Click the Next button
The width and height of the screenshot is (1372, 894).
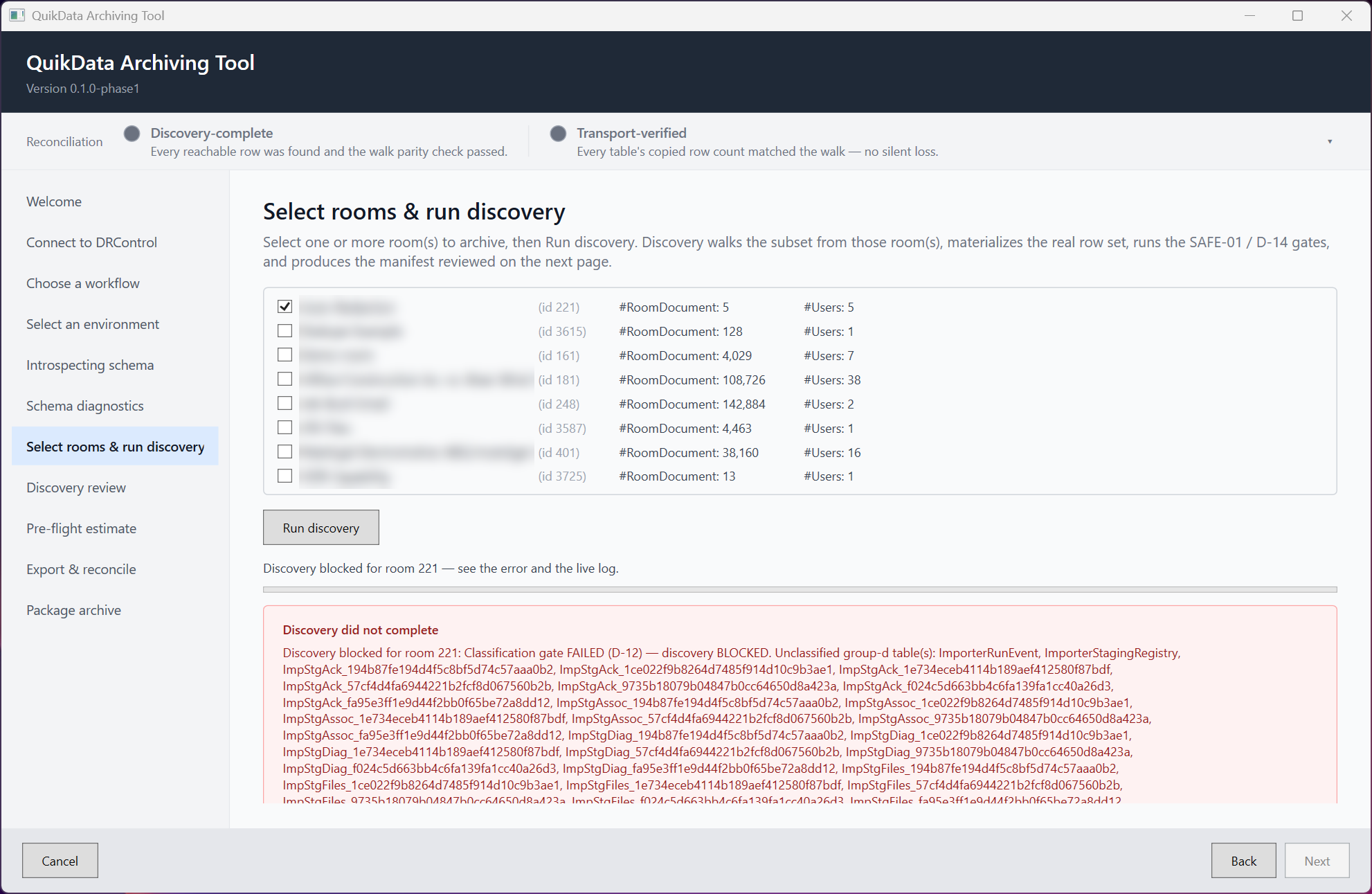1317,861
